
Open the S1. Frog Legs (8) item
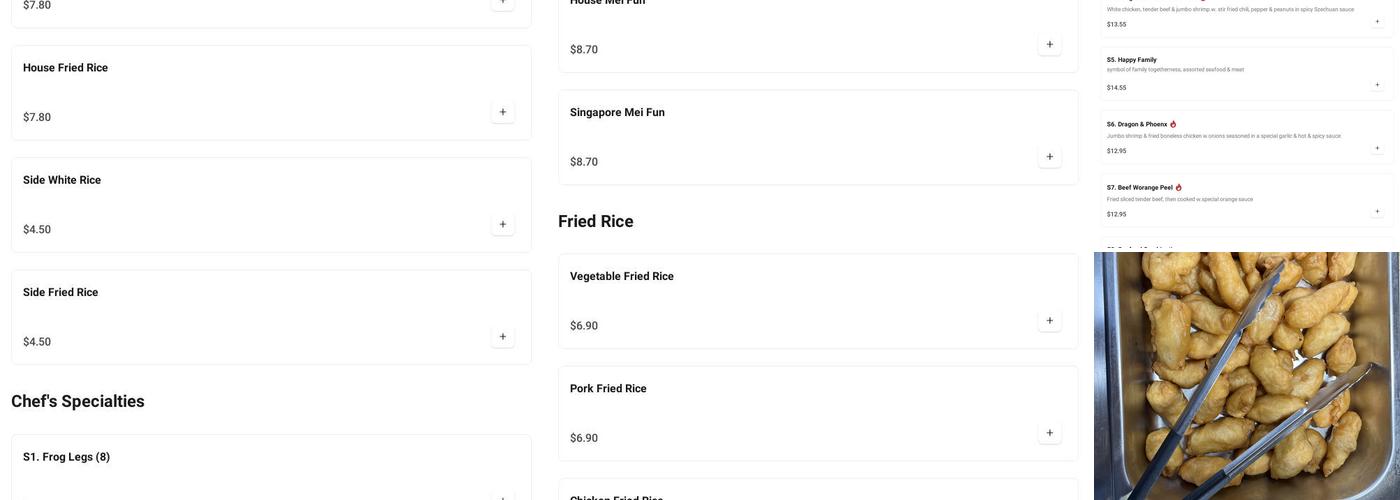click(x=67, y=457)
